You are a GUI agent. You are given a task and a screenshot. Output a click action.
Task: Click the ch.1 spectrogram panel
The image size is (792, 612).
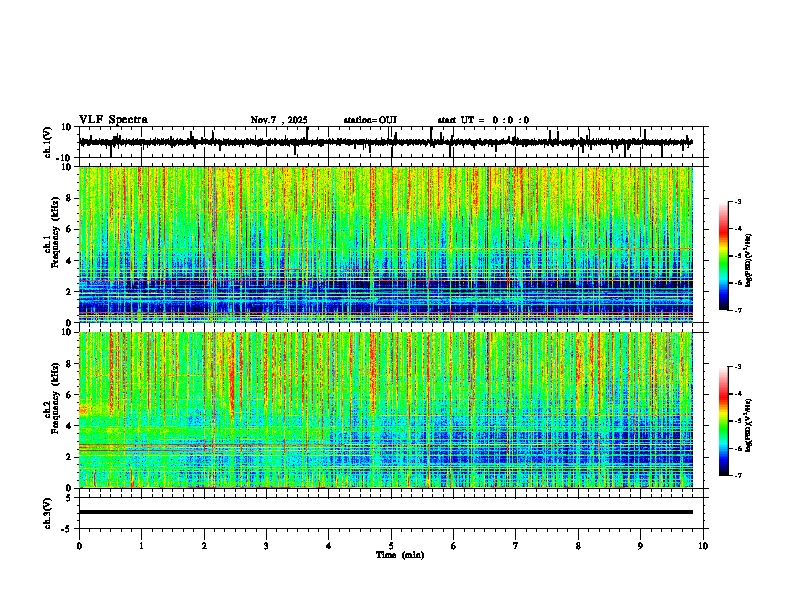386,244
